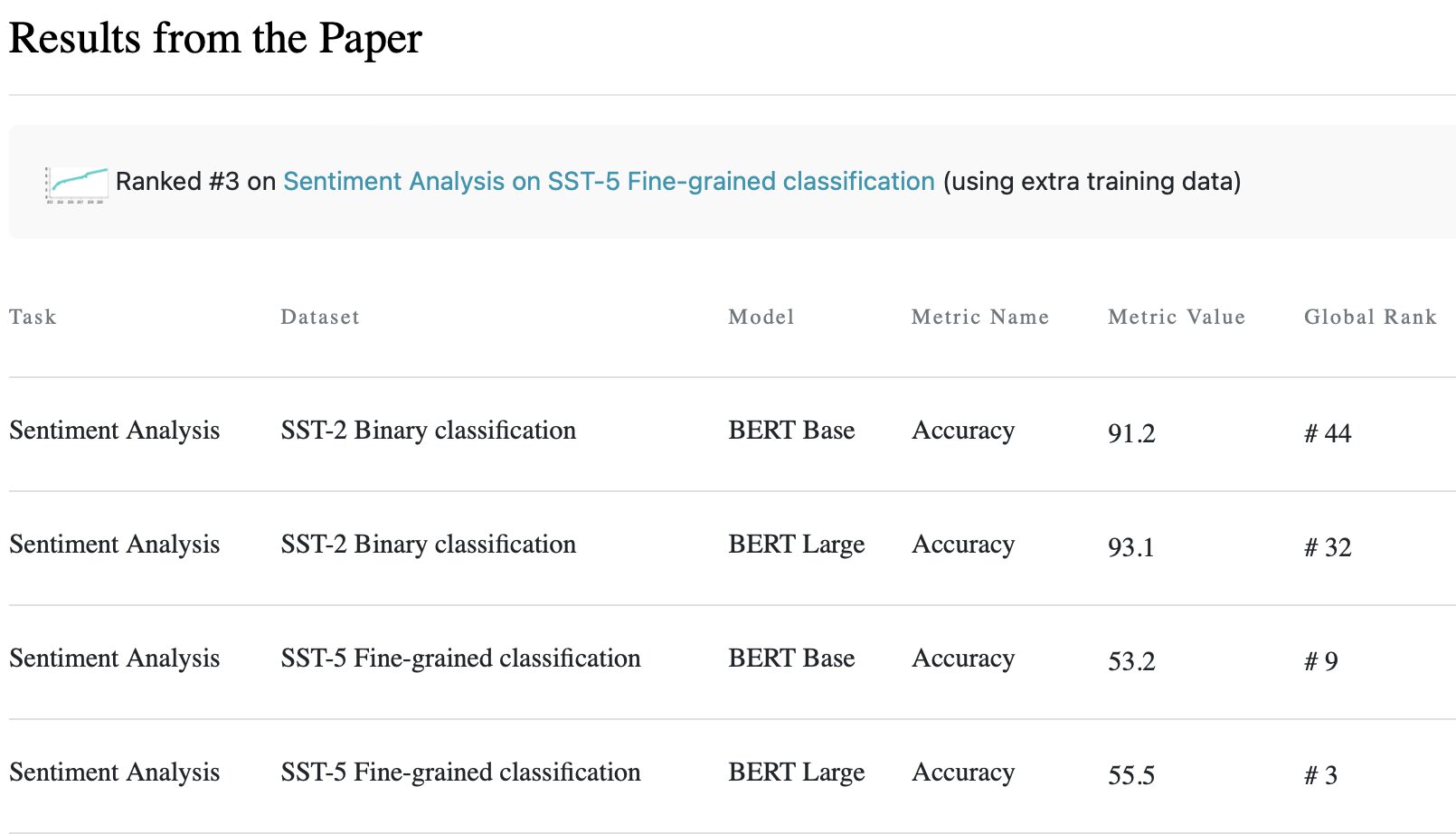Click the # 3 global rank in last row
The image size is (1456, 834).
(x=1320, y=775)
